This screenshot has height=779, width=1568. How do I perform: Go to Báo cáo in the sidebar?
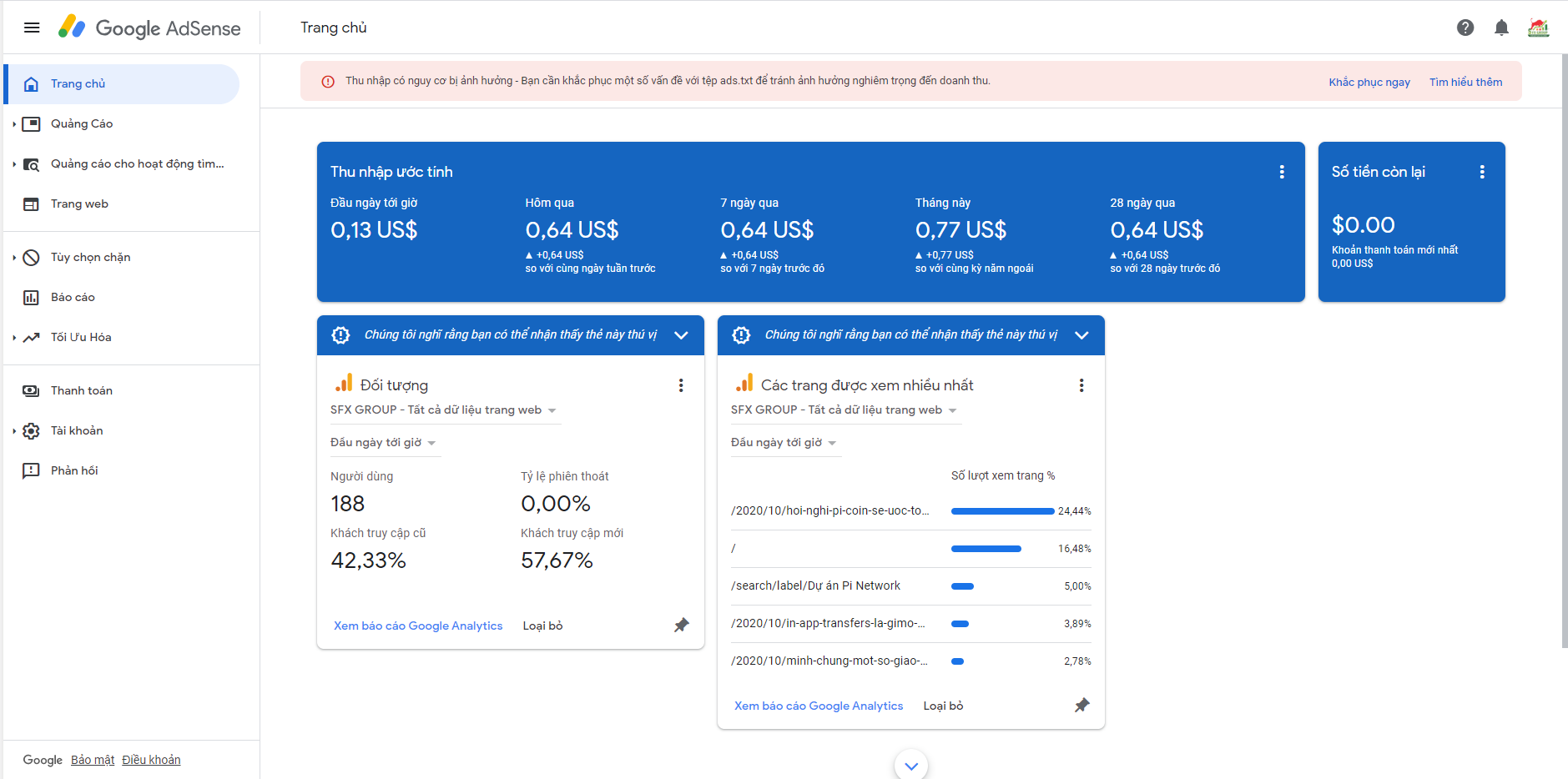click(73, 297)
